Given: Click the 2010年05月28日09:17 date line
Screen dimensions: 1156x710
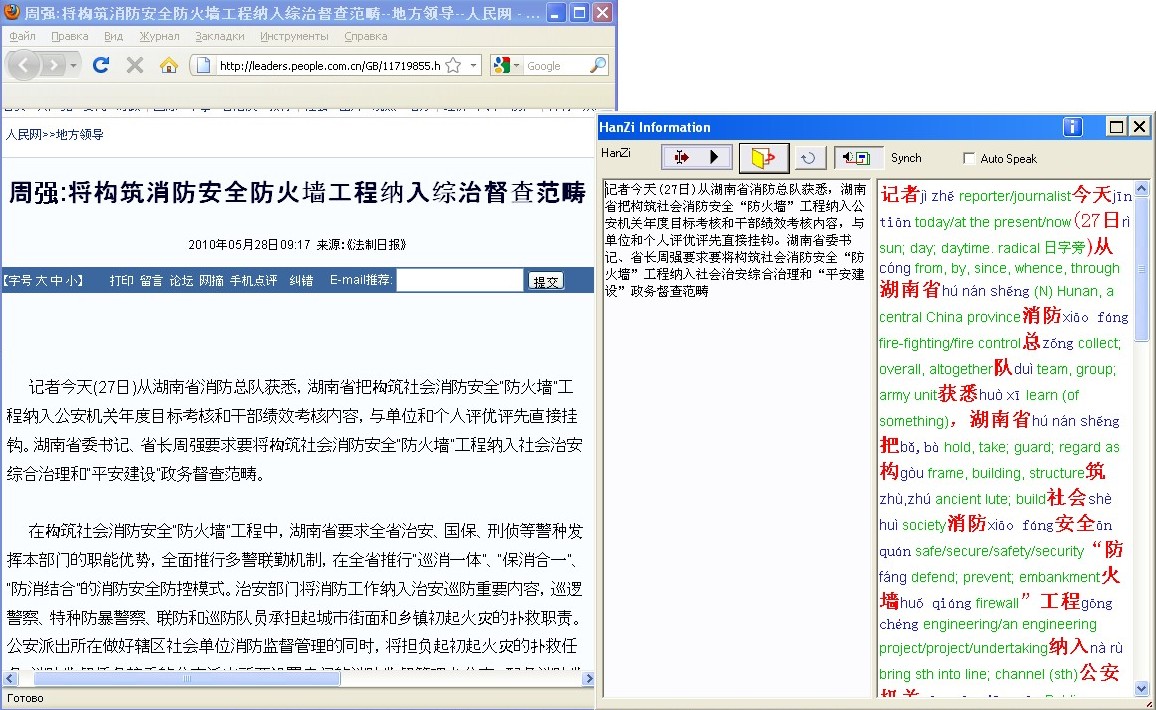Looking at the screenshot, I should [249, 245].
